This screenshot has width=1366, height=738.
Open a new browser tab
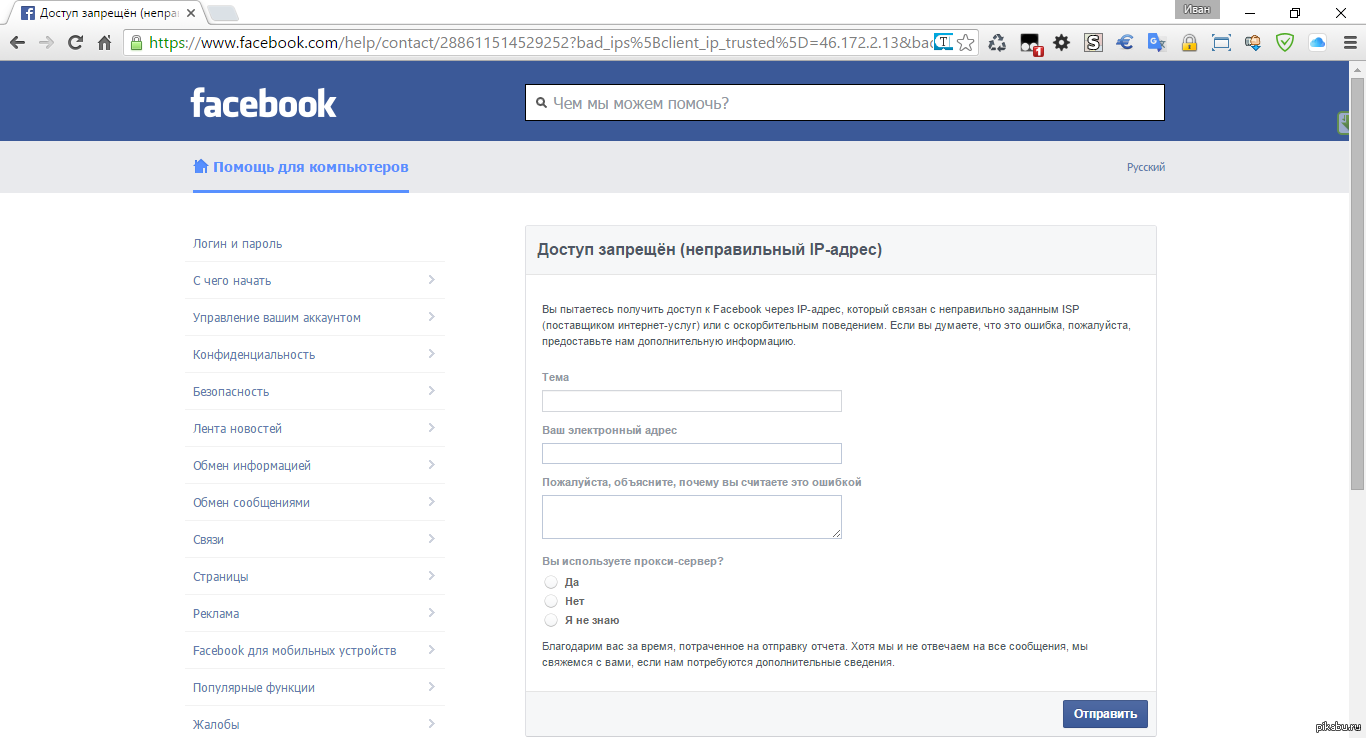[x=222, y=14]
